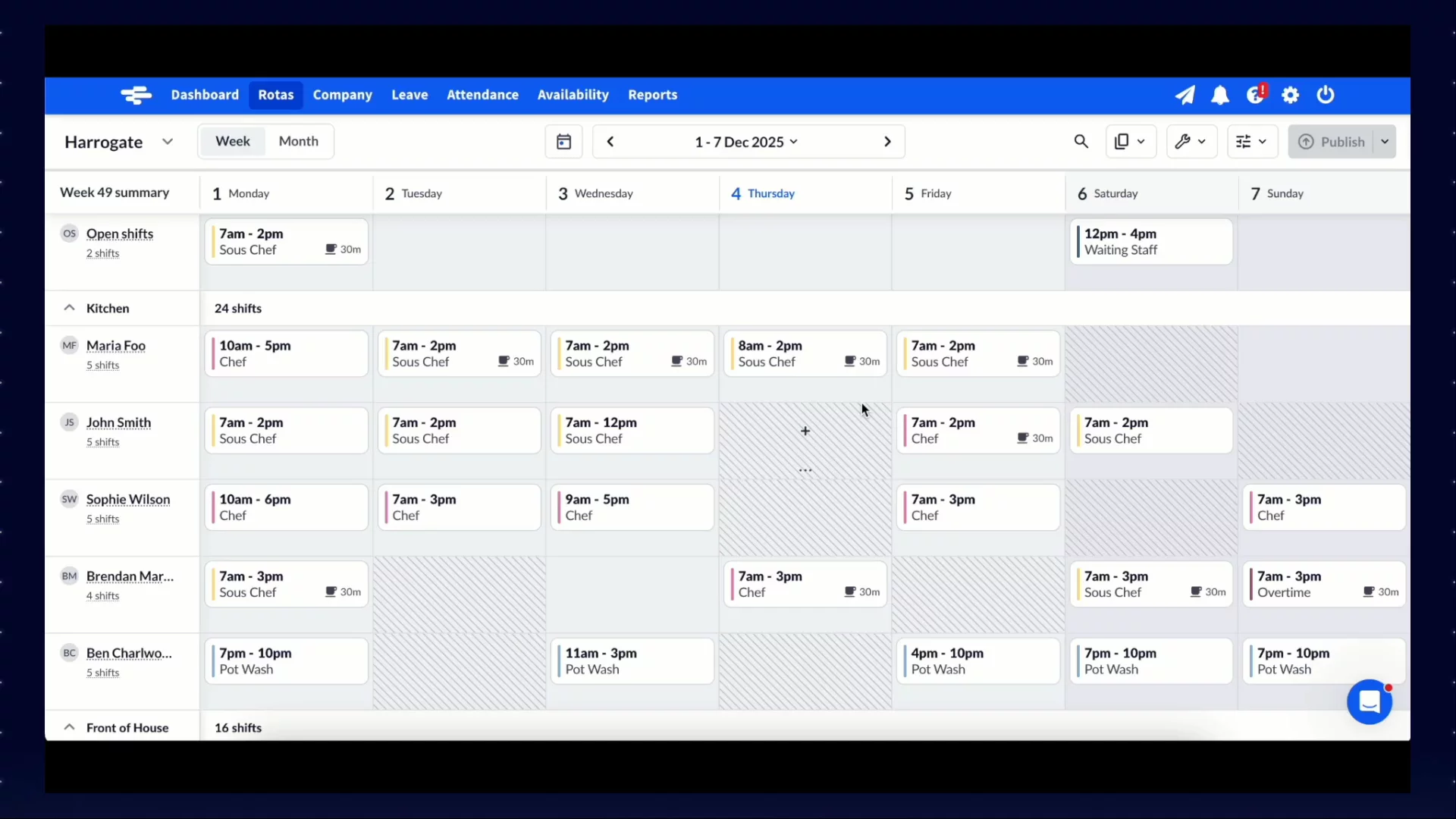Add shift for John Smith Thursday
This screenshot has height=819, width=1456.
point(805,431)
